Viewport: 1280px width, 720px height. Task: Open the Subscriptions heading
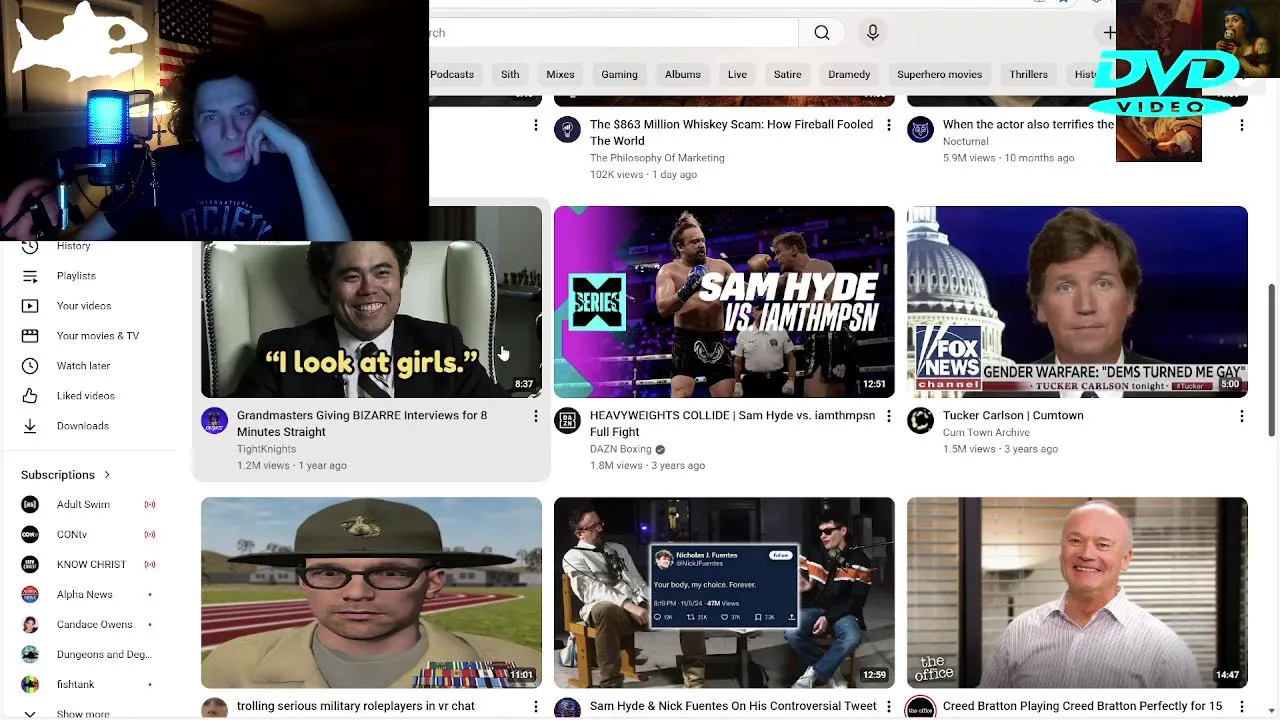[x=58, y=475]
